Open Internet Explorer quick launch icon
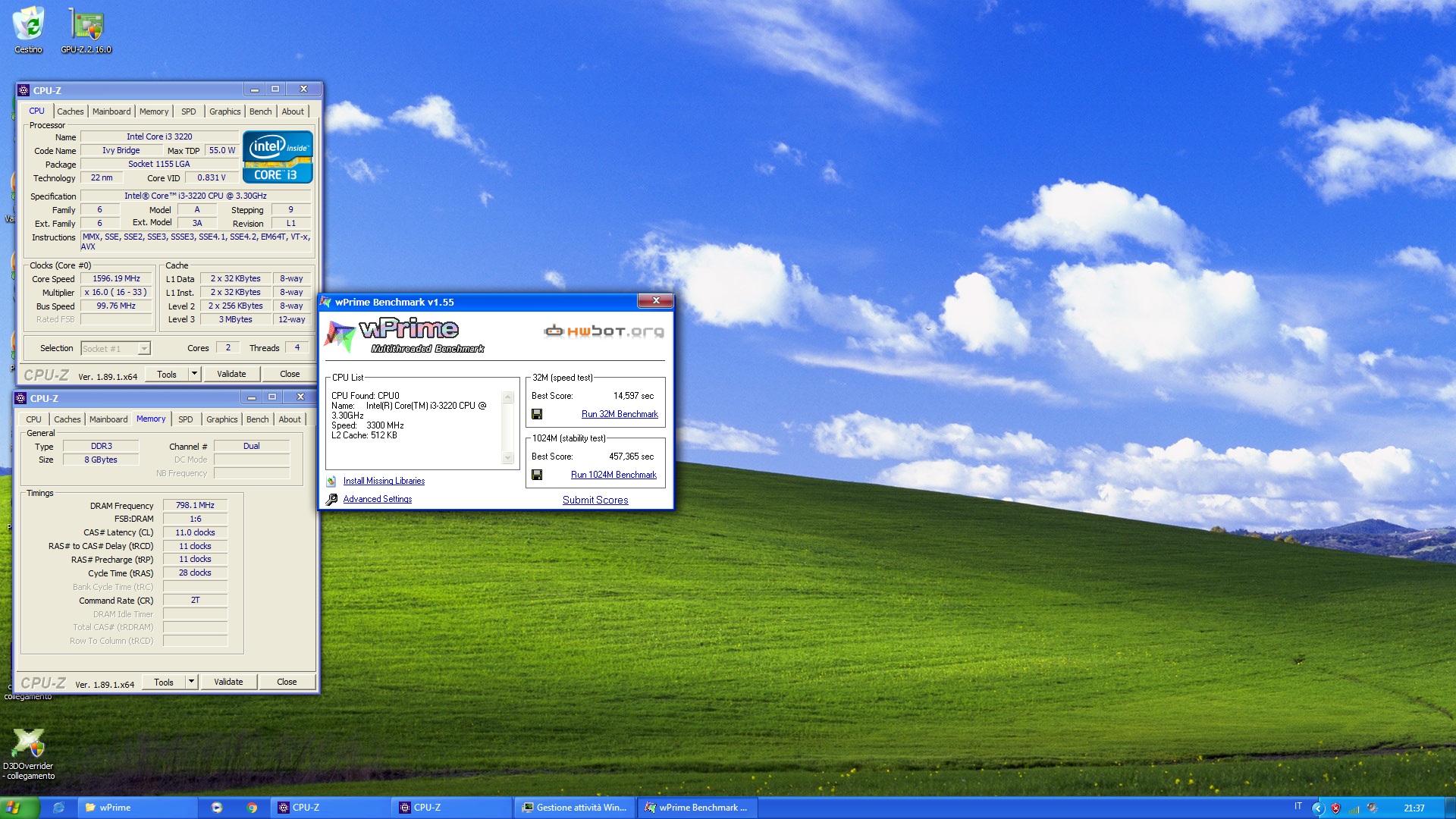1456x819 pixels. click(x=58, y=808)
